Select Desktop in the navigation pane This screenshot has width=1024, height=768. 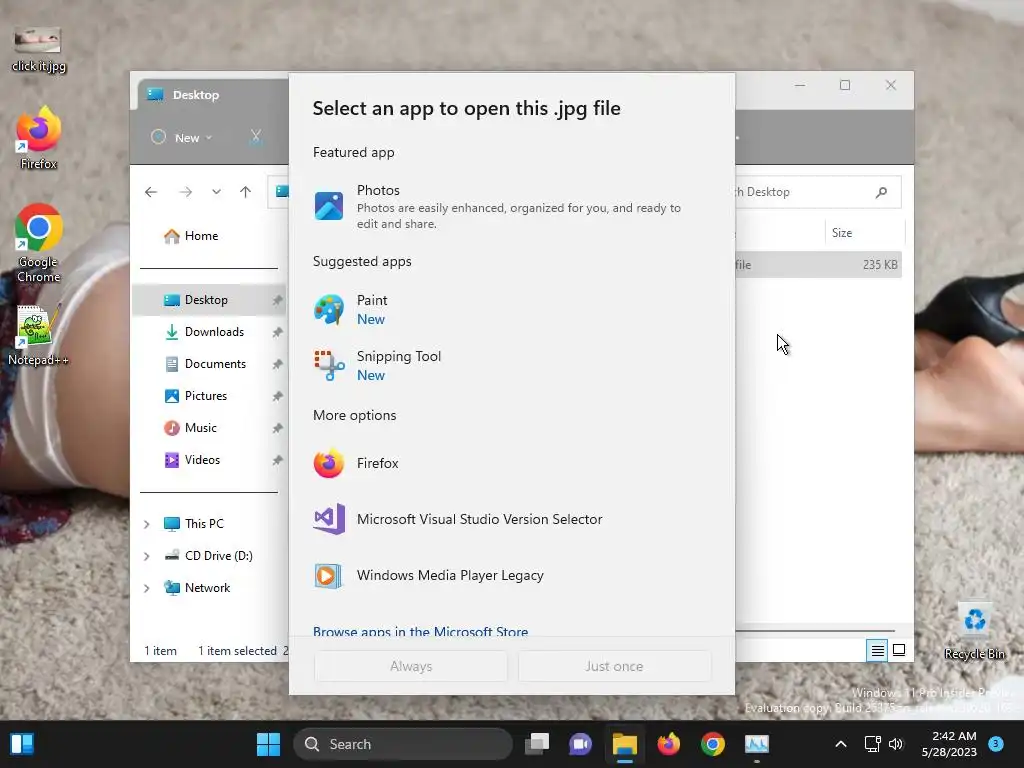(209, 300)
